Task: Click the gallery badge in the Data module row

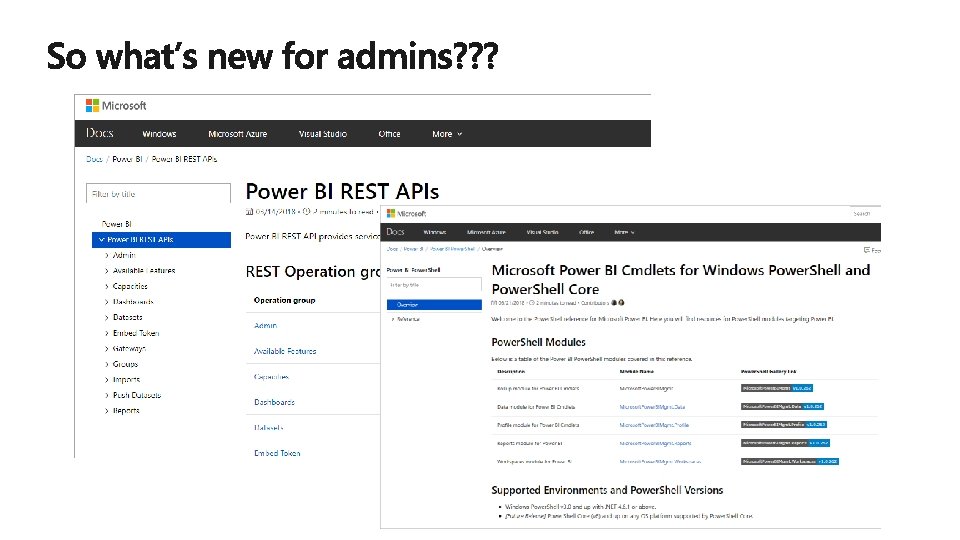Action: click(x=782, y=407)
